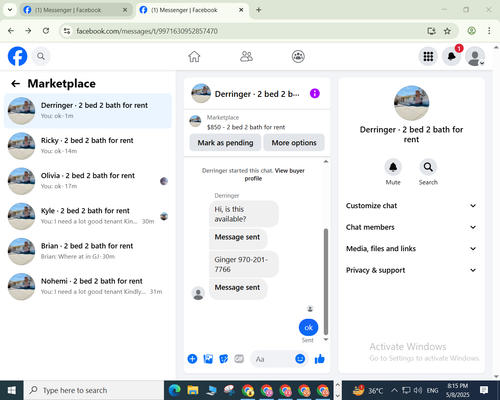500x400 pixels.
Task: Show hidden system tray icons
Action: click(394, 390)
